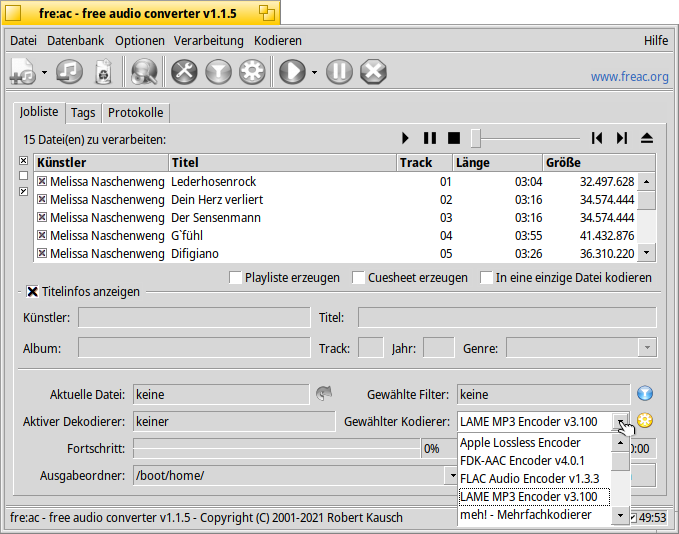Click the remove track trash icon
This screenshot has height=534, width=679.
[x=103, y=72]
